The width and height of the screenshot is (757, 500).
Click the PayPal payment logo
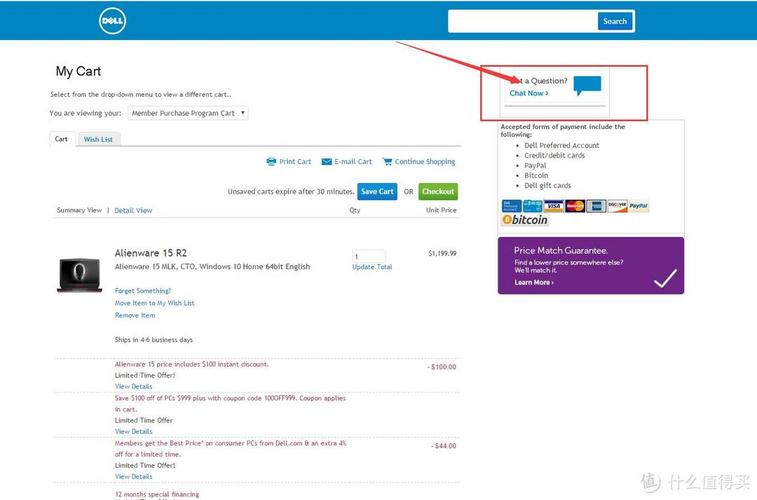point(639,206)
